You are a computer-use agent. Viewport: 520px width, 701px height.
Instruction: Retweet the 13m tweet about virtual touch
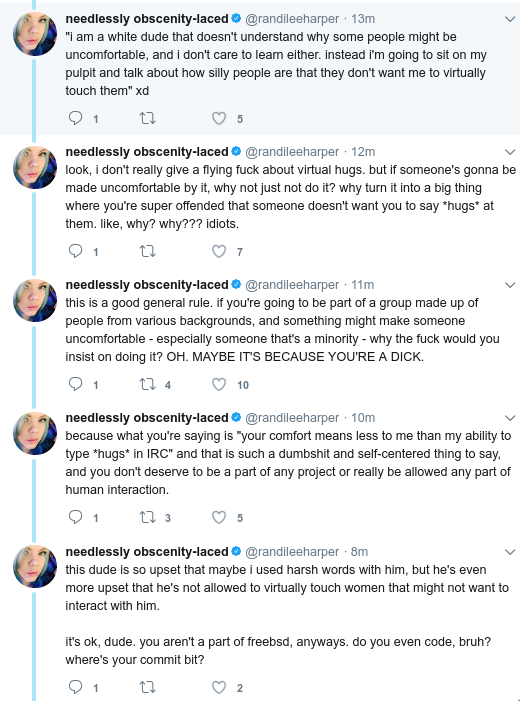[x=148, y=118]
